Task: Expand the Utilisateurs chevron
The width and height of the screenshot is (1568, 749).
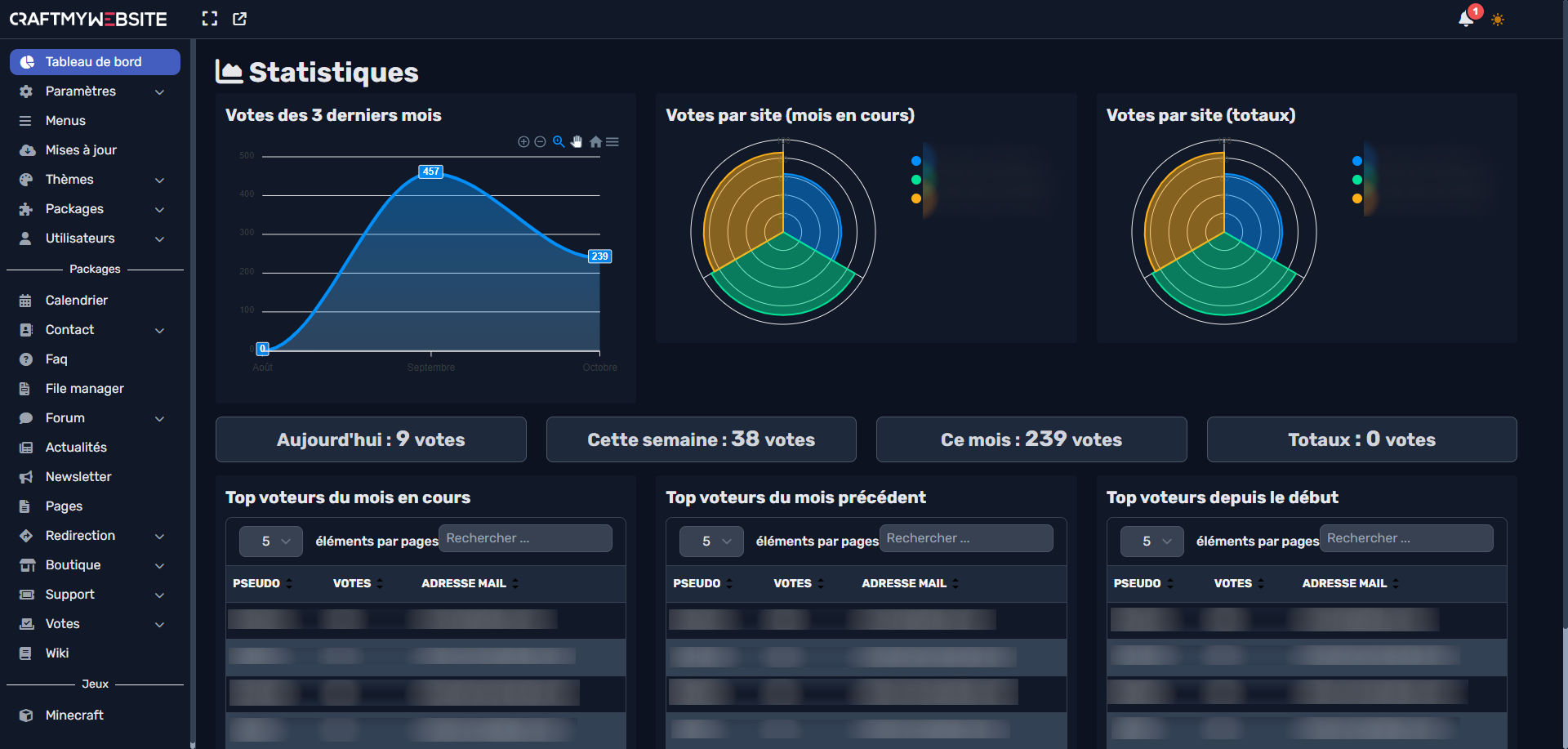Action: pyautogui.click(x=160, y=239)
